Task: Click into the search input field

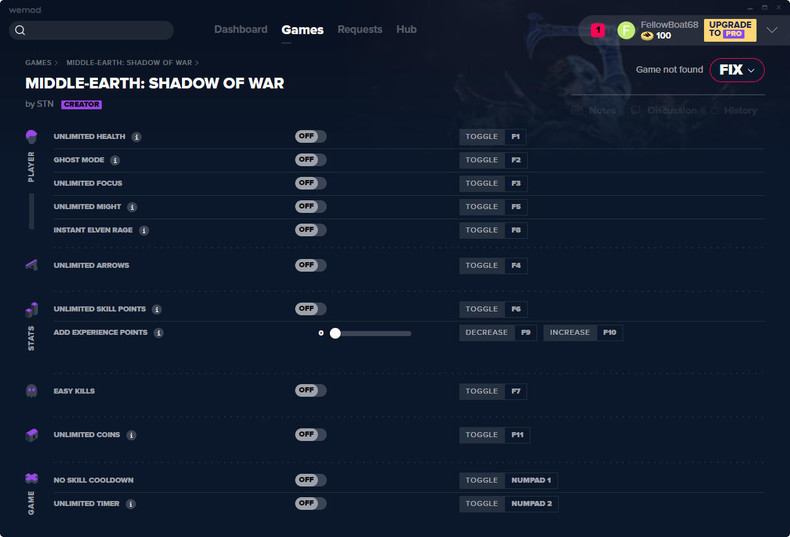Action: (x=91, y=30)
